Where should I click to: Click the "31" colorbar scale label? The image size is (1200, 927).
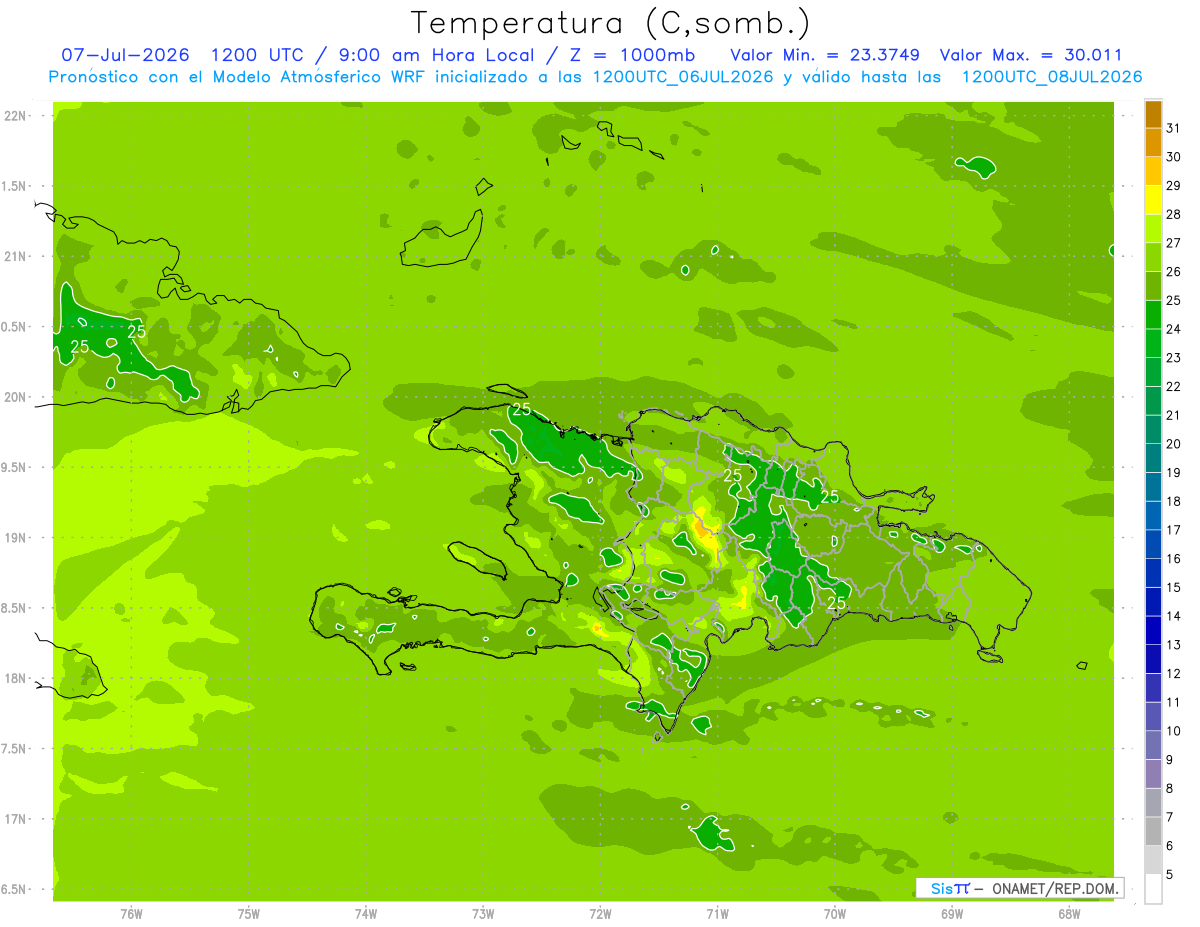pos(1174,128)
